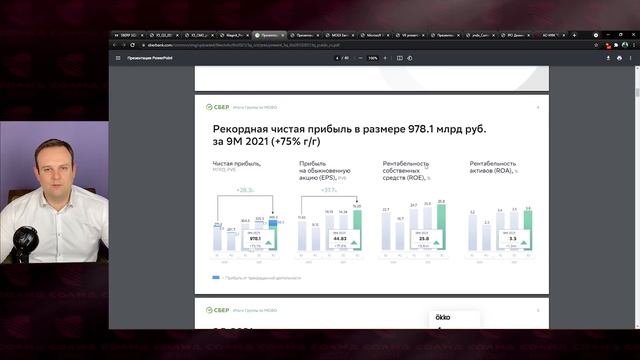The image size is (640, 360).
Task: Click the Прибыль на обыкновенную акцию (EPS) title
Action: pos(325,171)
